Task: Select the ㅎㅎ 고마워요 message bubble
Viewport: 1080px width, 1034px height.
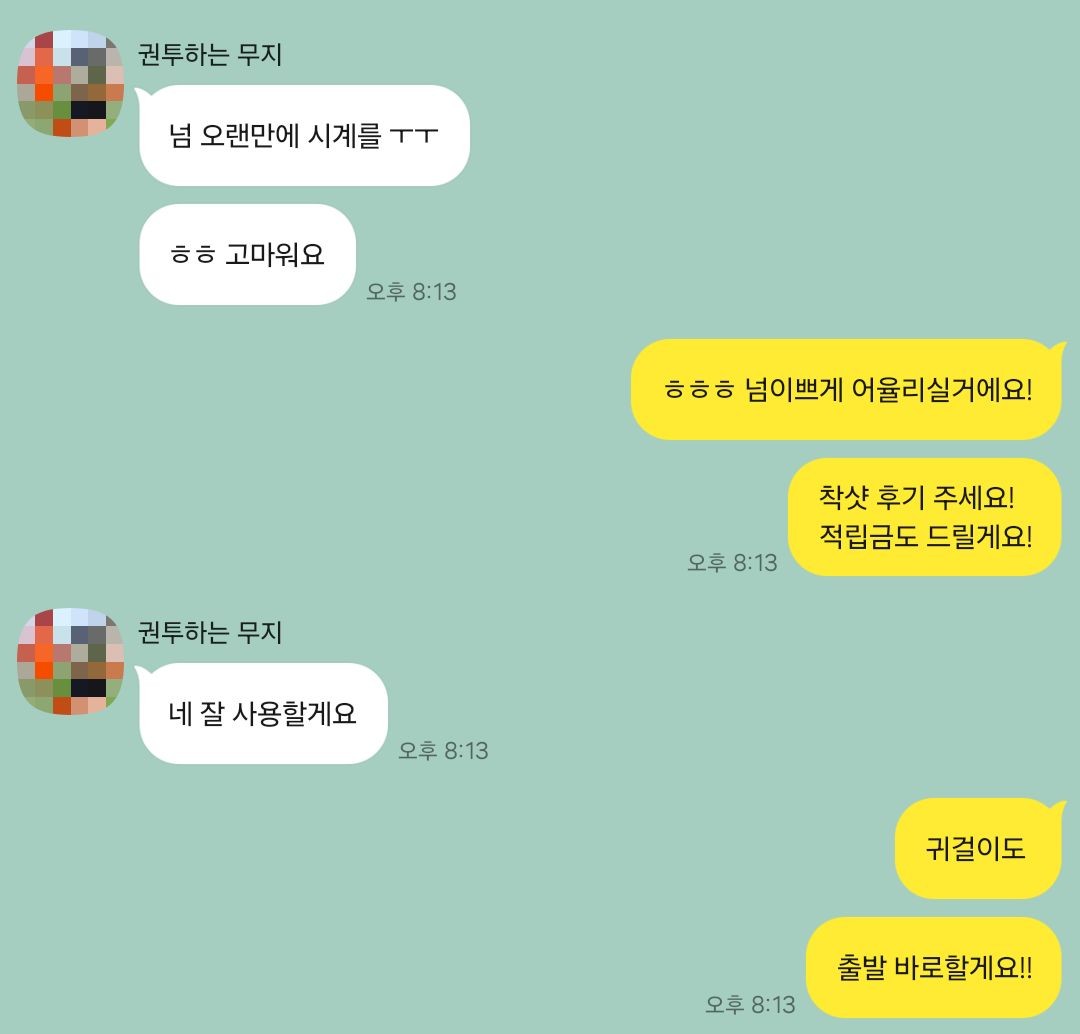Action: tap(247, 254)
